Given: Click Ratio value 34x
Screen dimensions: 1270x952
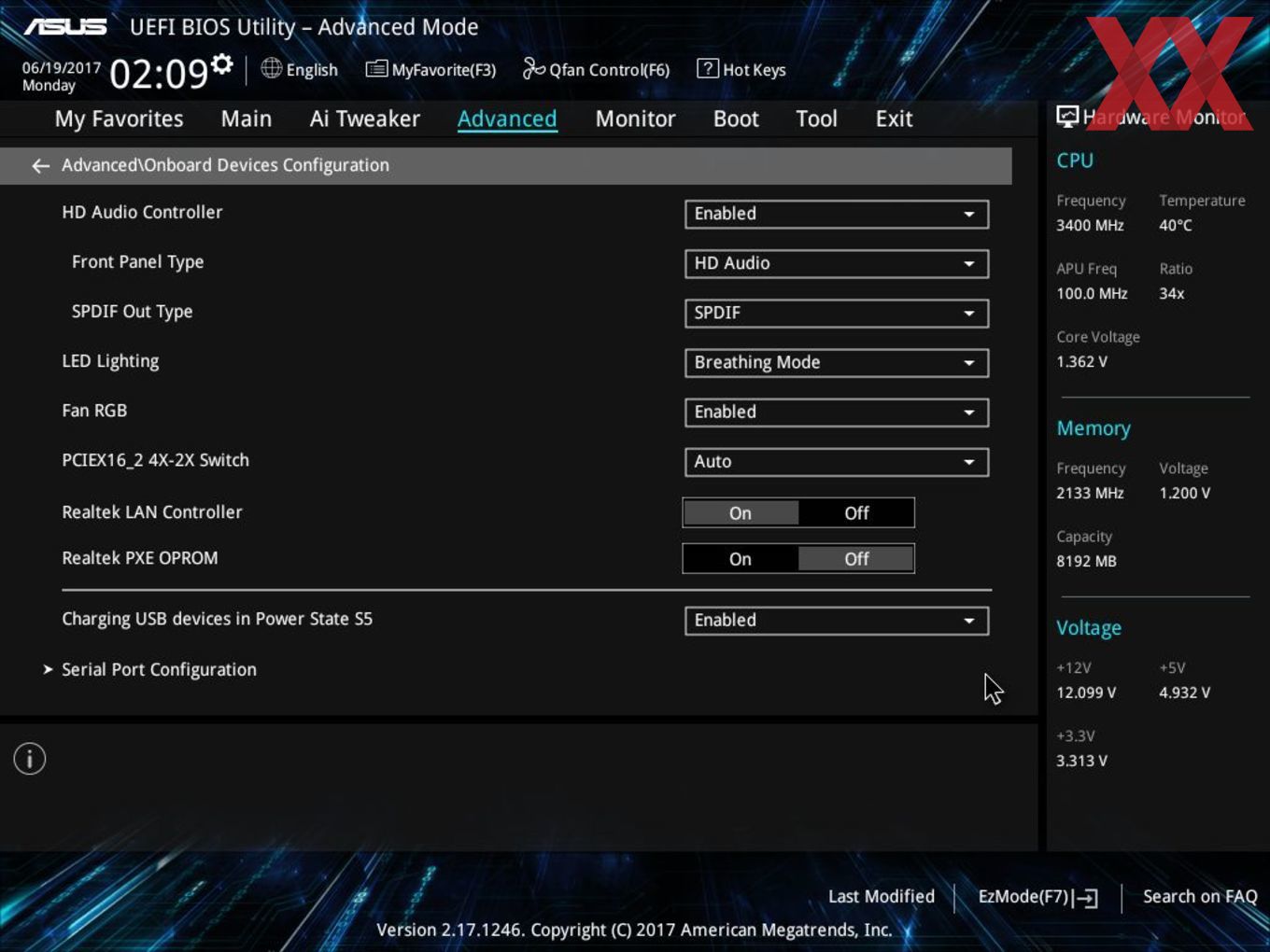Looking at the screenshot, I should coord(1172,294).
